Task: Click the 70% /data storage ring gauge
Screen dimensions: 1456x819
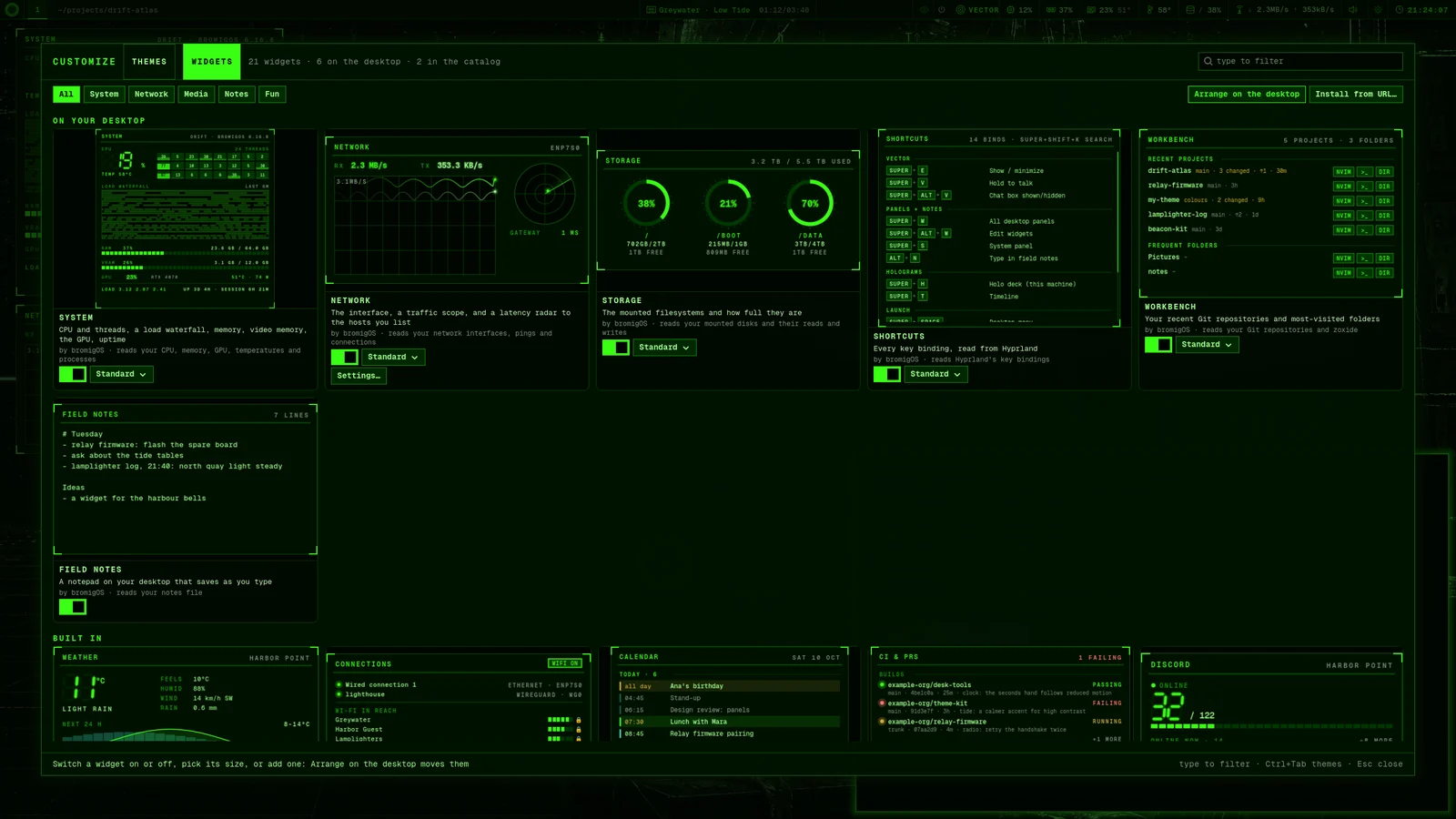Action: pyautogui.click(x=810, y=203)
